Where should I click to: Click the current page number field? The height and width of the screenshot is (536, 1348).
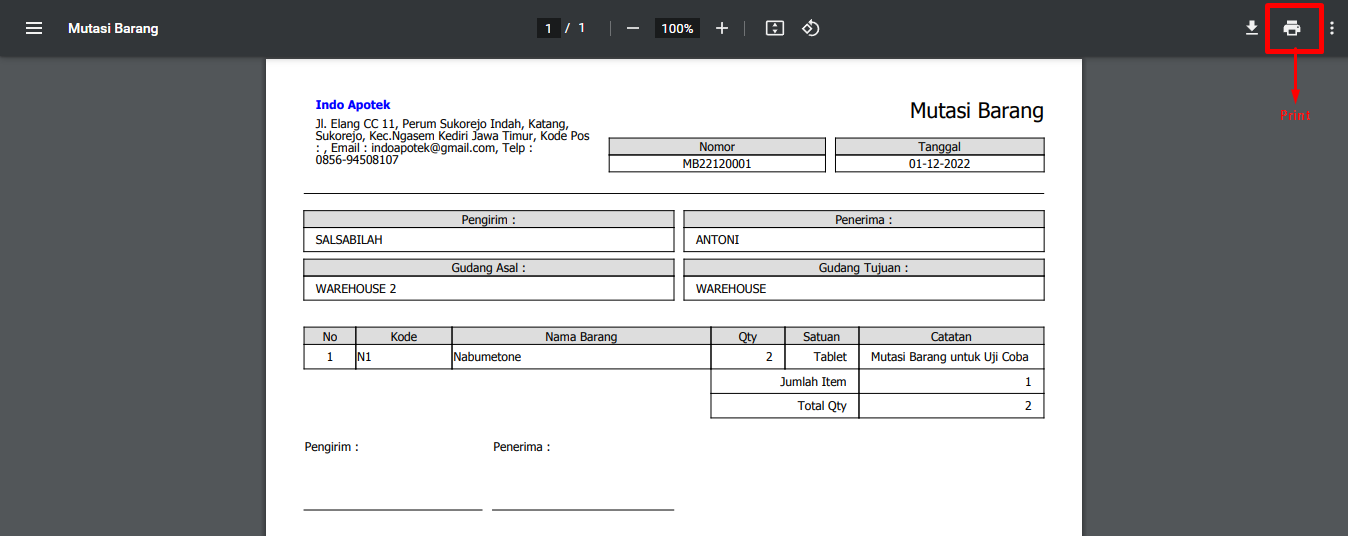point(548,28)
